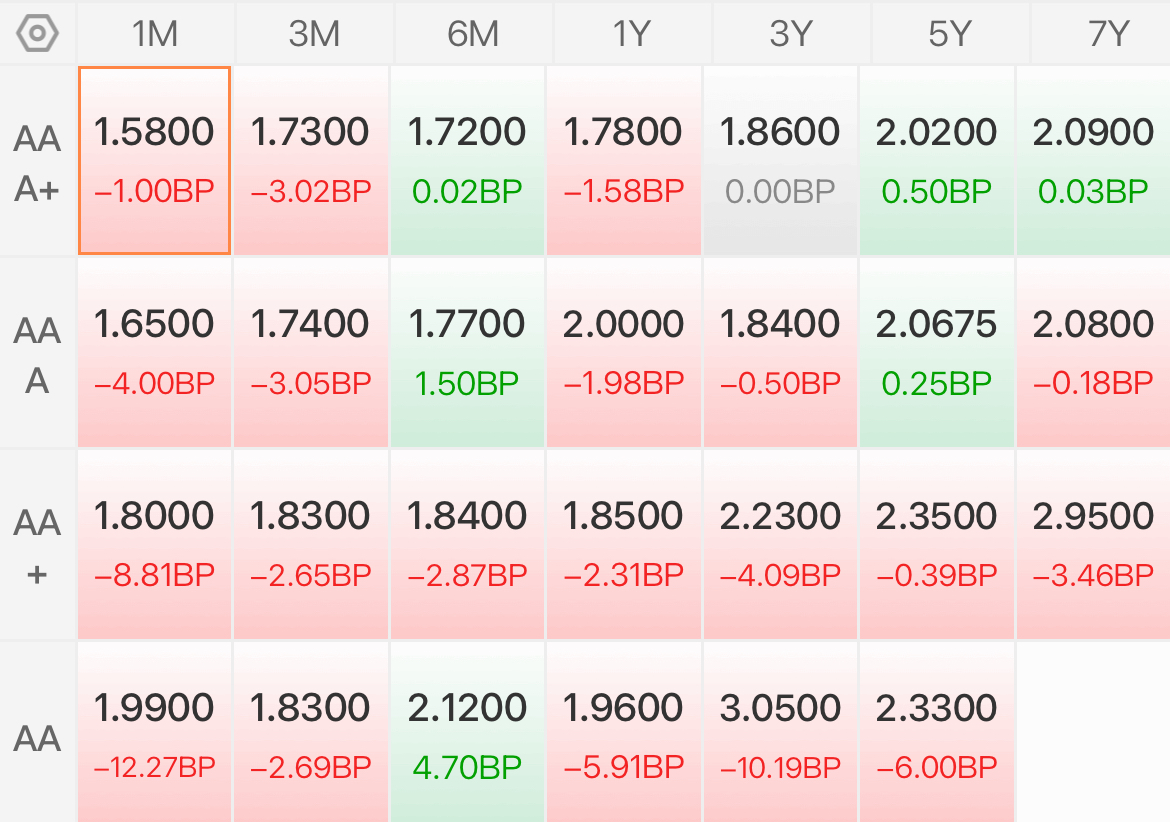Open highlighted AAA+ 1M cell 1.5800
Screen dimensions: 1170x822
pyautogui.click(x=154, y=160)
